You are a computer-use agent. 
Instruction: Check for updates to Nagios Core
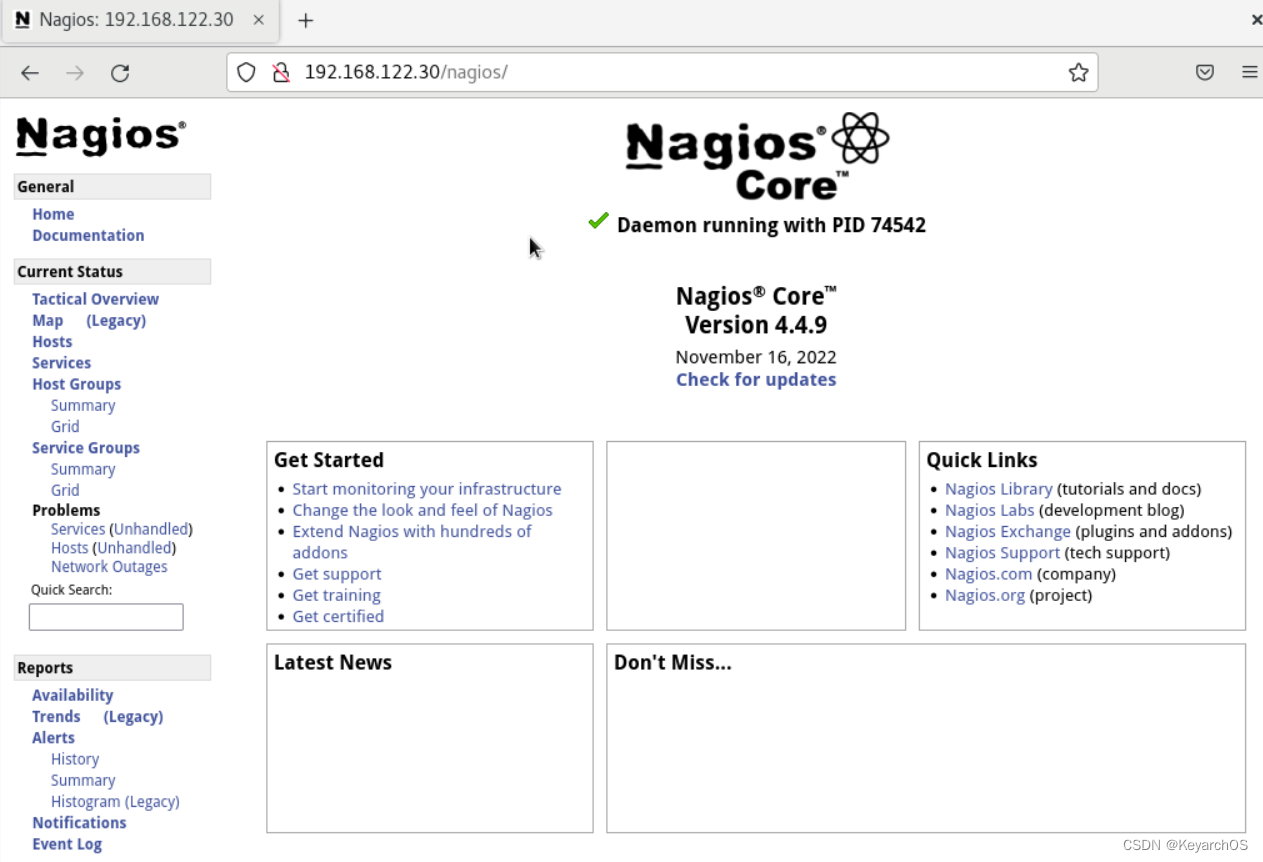coord(755,379)
